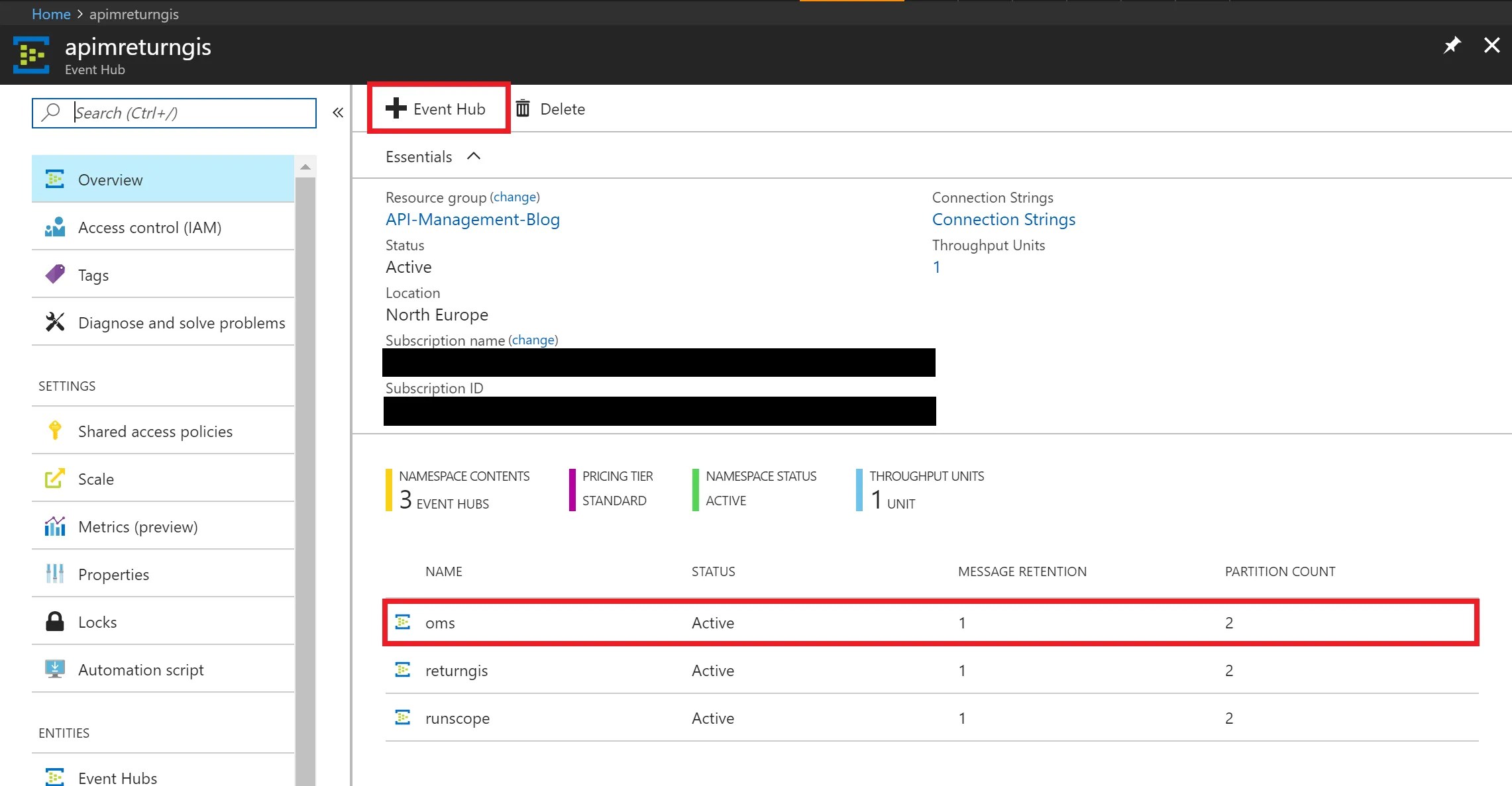The width and height of the screenshot is (1512, 786).
Task: Click the magnifier icon in the search box
Action: point(51,112)
